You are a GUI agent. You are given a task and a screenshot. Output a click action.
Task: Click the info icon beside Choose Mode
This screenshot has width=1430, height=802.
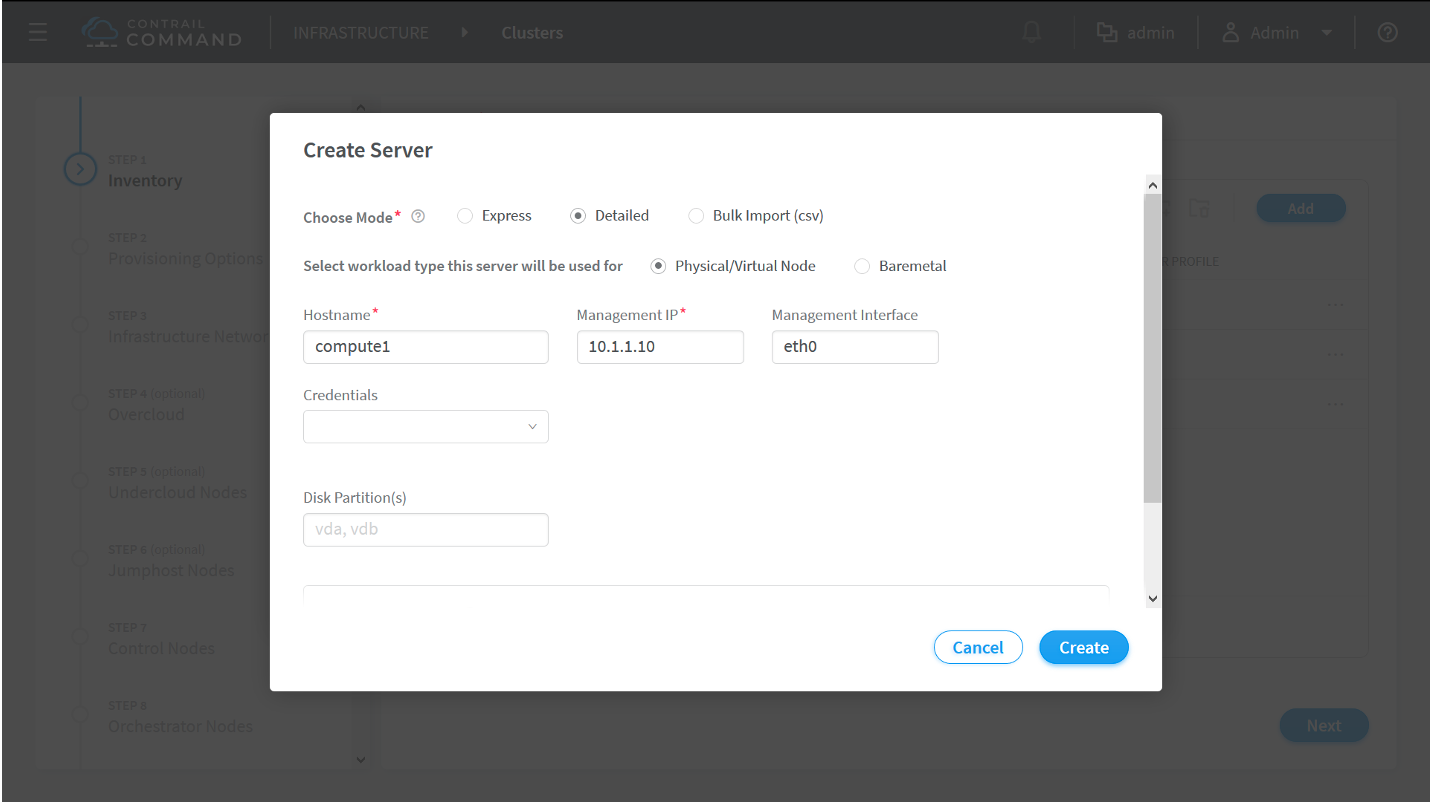point(418,216)
